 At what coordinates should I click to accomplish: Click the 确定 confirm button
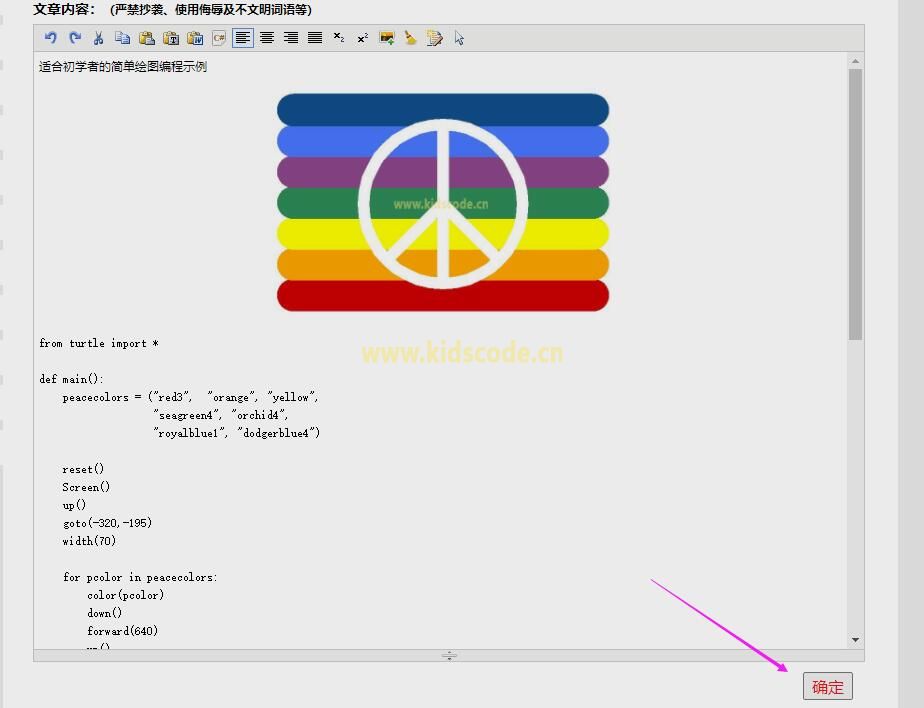pos(827,686)
